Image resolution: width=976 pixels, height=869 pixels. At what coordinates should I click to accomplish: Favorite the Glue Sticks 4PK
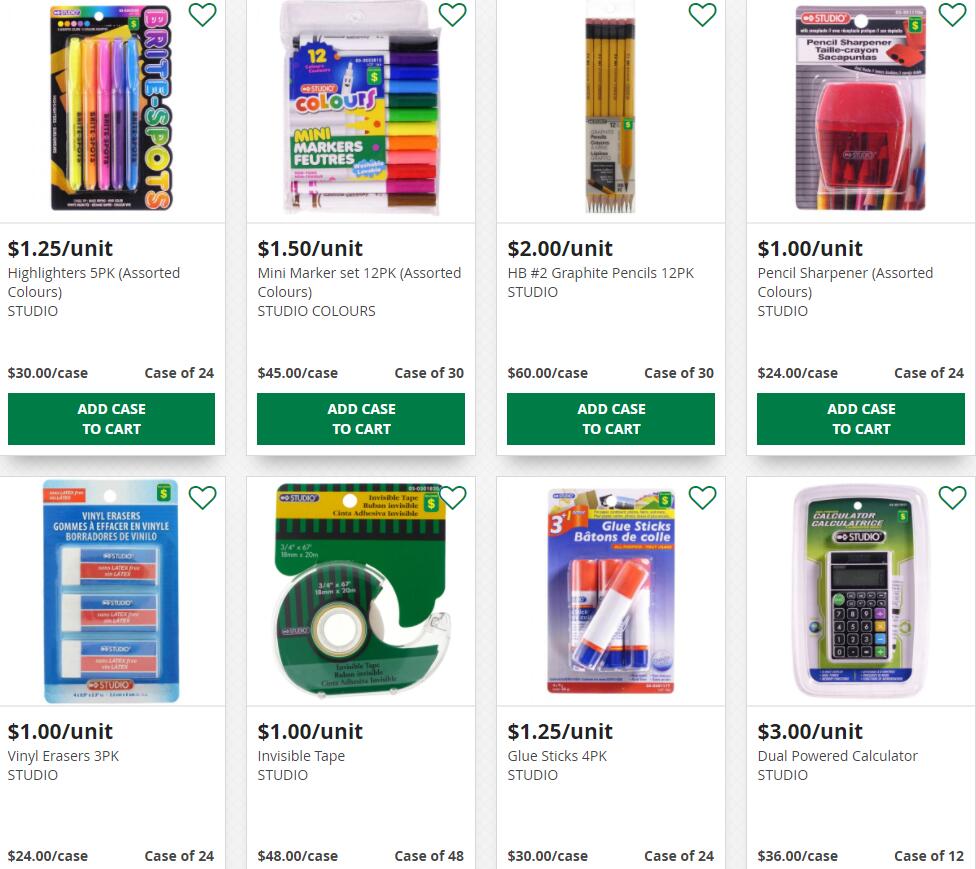point(702,497)
